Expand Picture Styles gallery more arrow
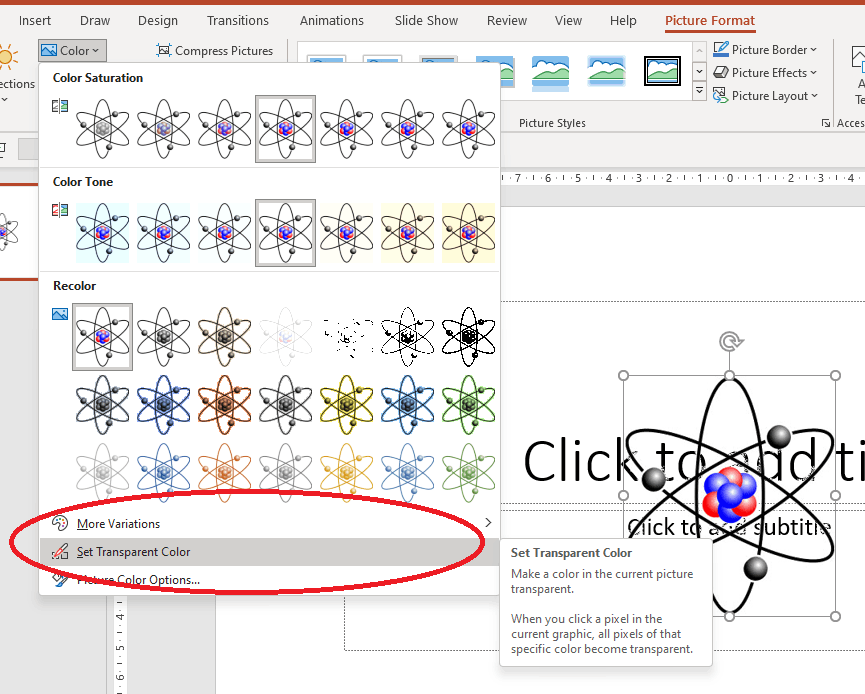Image resolution: width=865 pixels, height=694 pixels. pos(699,90)
